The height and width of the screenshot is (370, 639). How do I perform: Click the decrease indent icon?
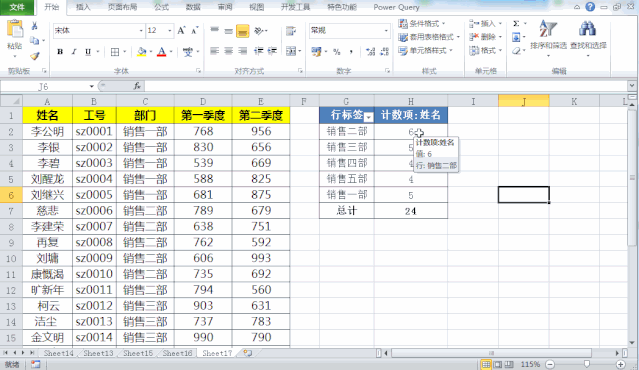point(258,51)
